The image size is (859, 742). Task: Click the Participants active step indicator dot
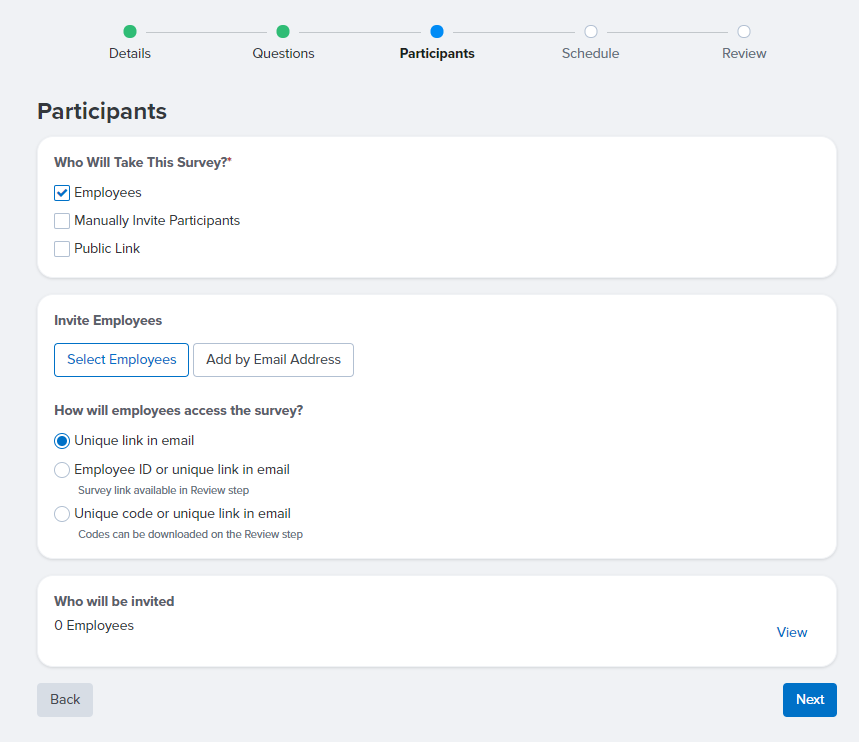click(436, 32)
